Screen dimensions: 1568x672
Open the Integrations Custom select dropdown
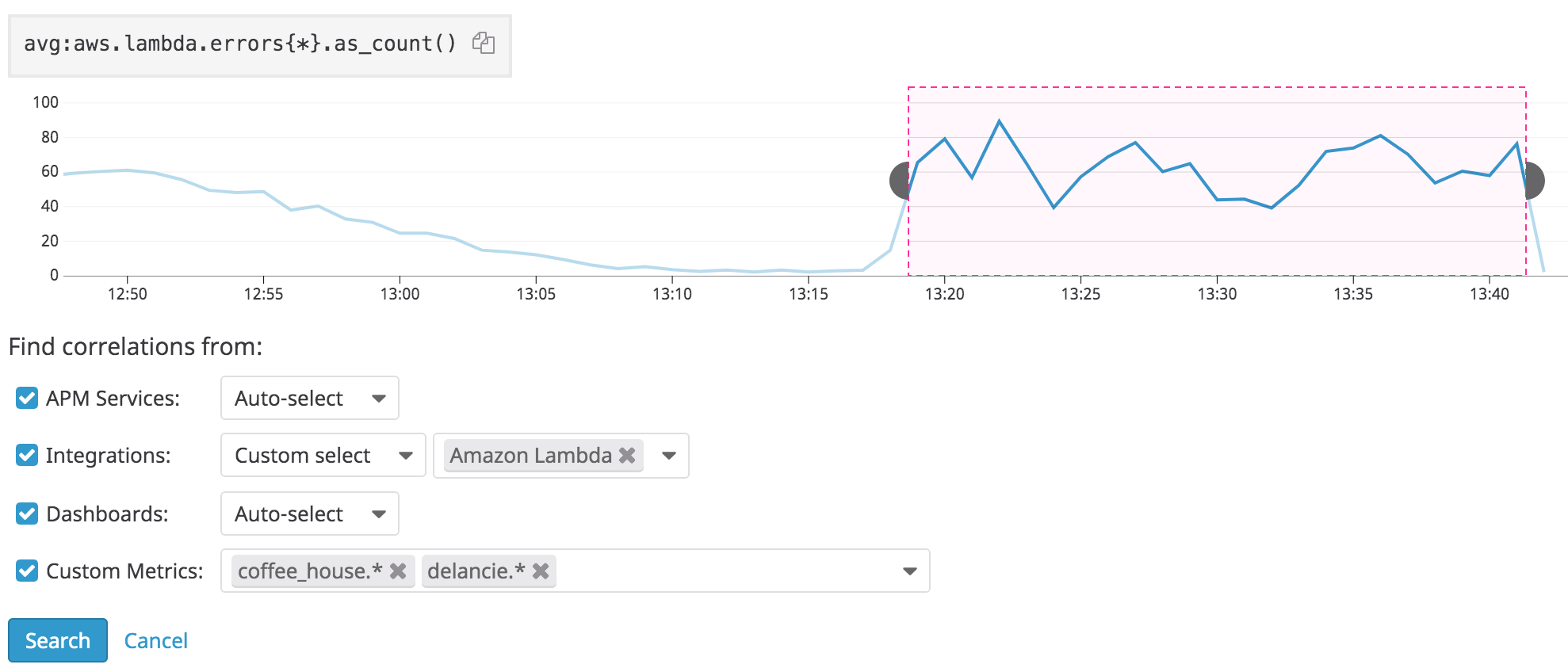pos(323,456)
